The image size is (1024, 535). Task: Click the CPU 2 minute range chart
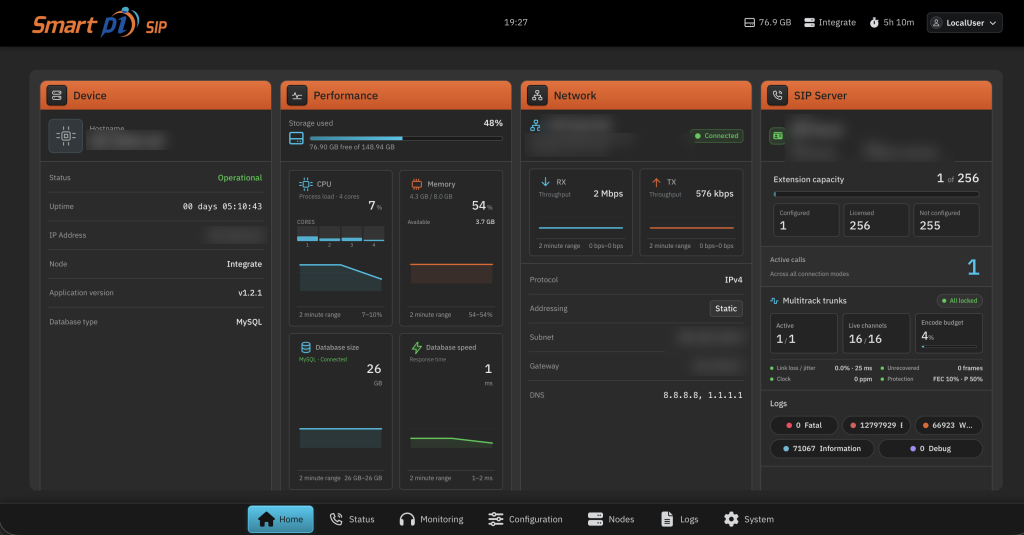click(340, 278)
